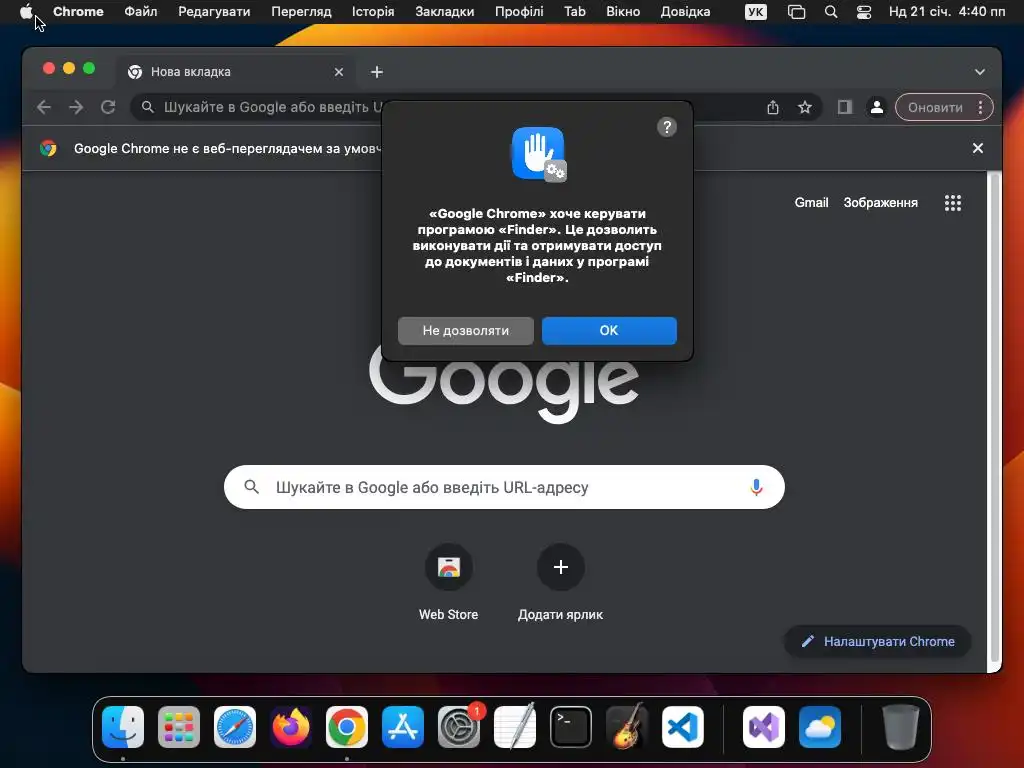Open GarageBand from the Dock

click(627, 727)
